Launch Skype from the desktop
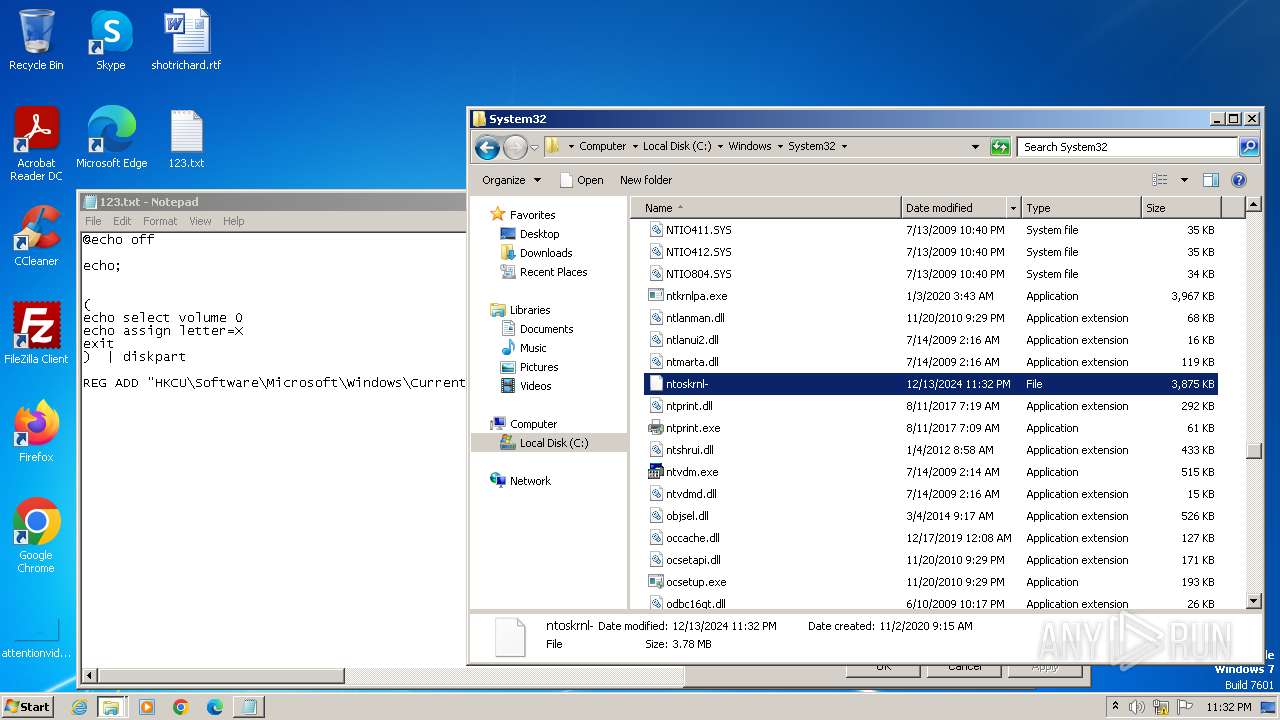This screenshot has width=1280, height=720. point(110,40)
